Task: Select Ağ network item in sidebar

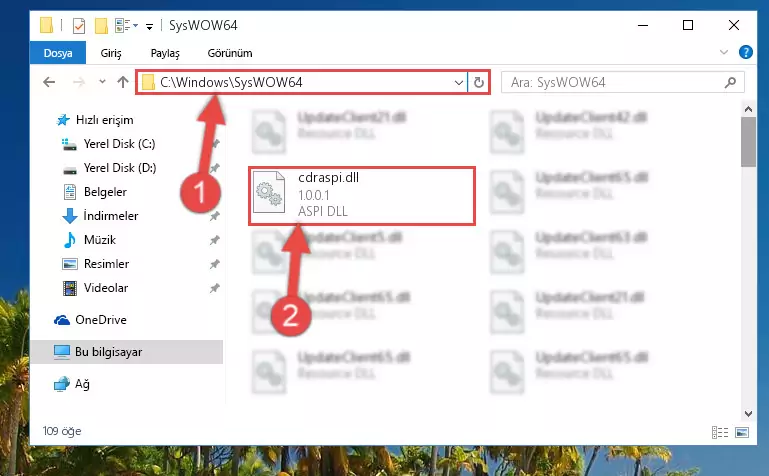Action: pos(82,384)
